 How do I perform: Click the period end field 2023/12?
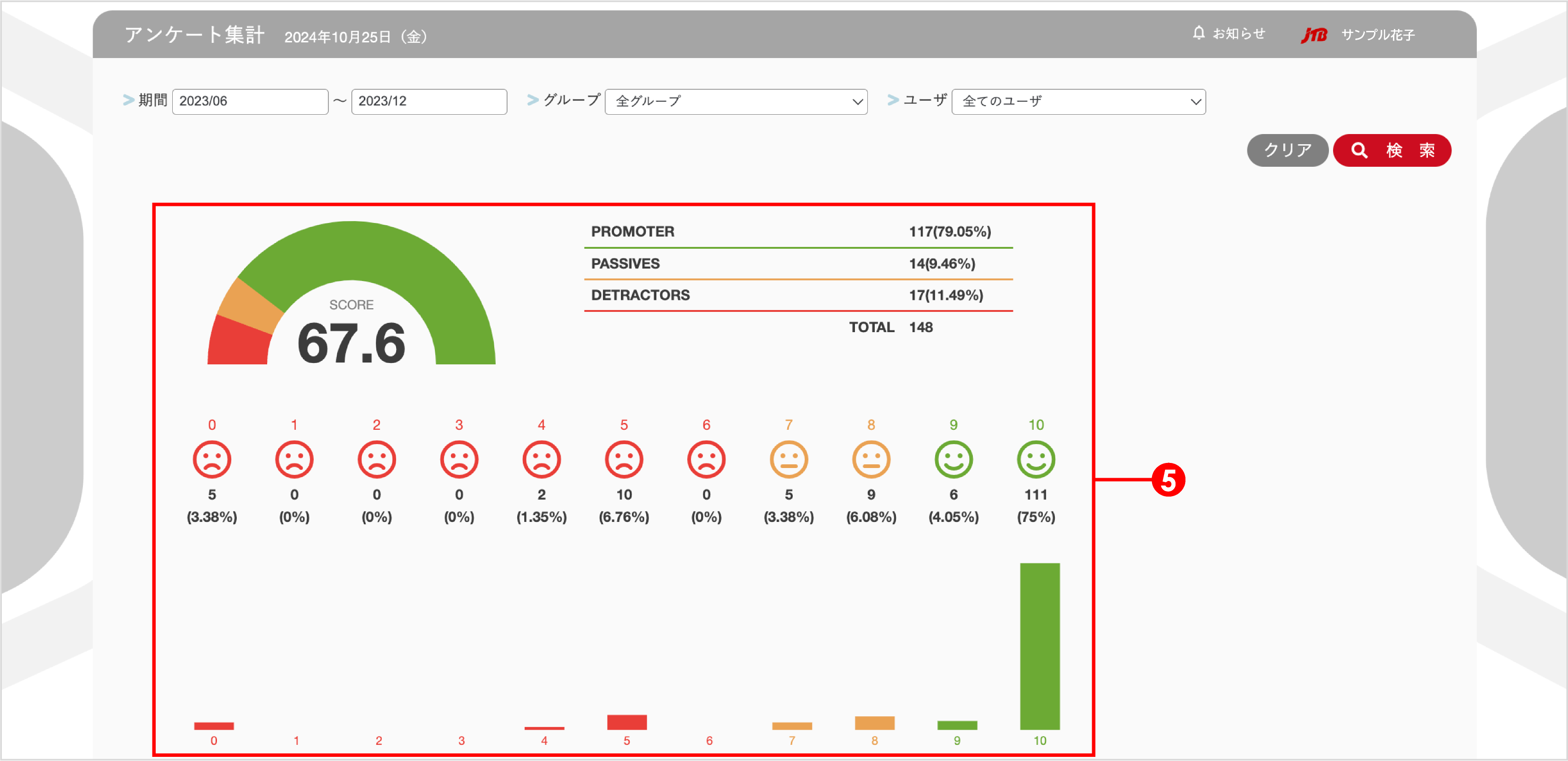coord(428,102)
